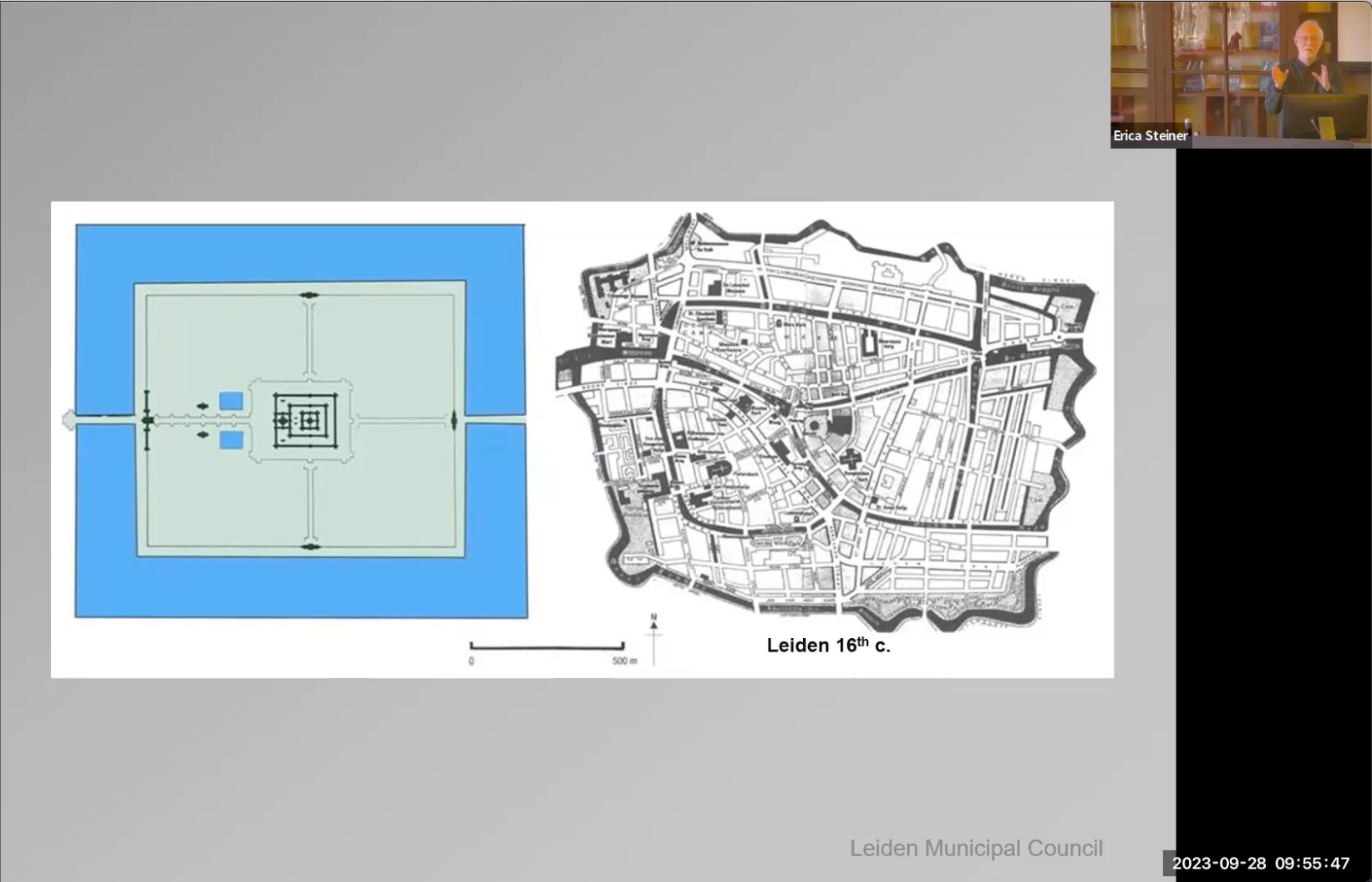Viewport: 1372px width, 882px height.
Task: Click the 'Leiden Municipal Council' credit text
Action: 976,849
